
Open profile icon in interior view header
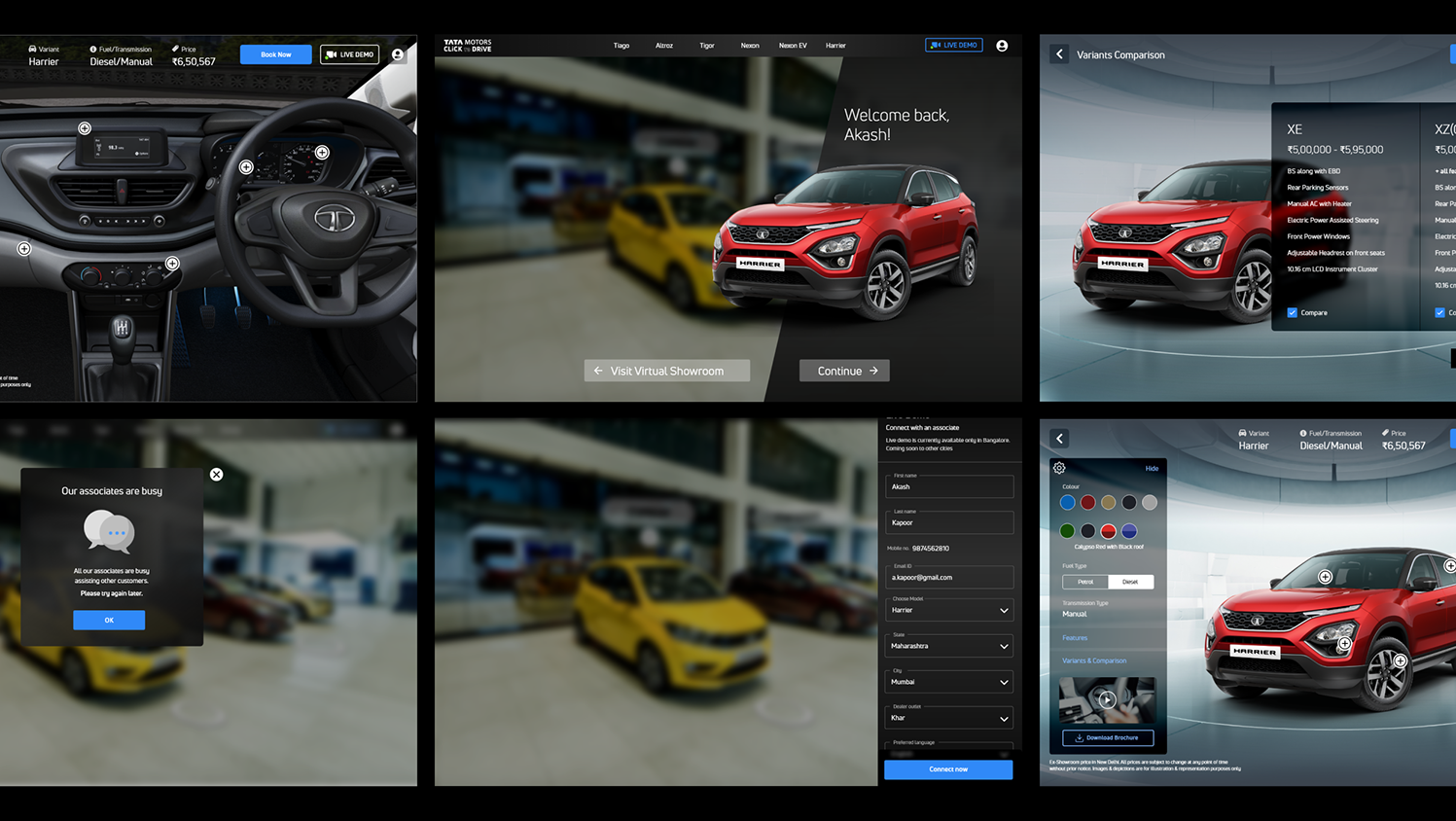[x=398, y=54]
